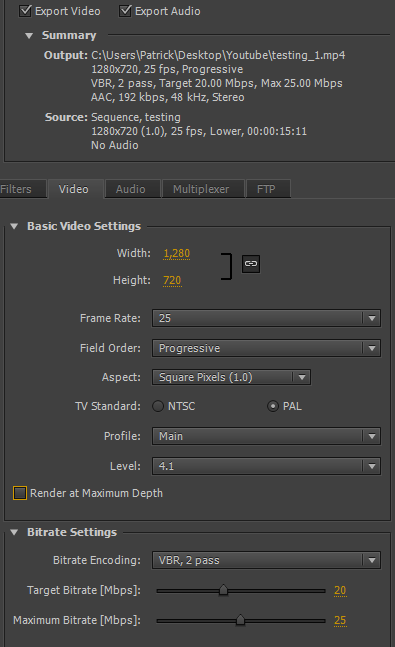Viewport: 395px width, 647px height.
Task: Select the NTSC TV standard
Action: click(158, 406)
